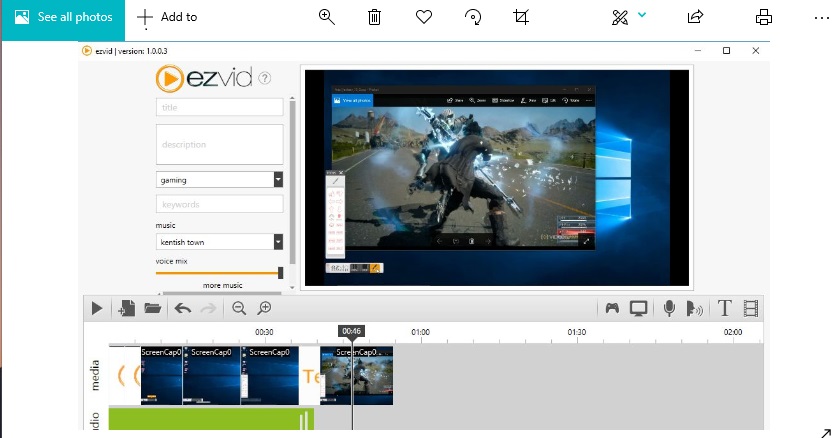Viewport: 833px width, 438px height.
Task: Click the 01:30 timeline ruler mark
Action: click(576, 332)
